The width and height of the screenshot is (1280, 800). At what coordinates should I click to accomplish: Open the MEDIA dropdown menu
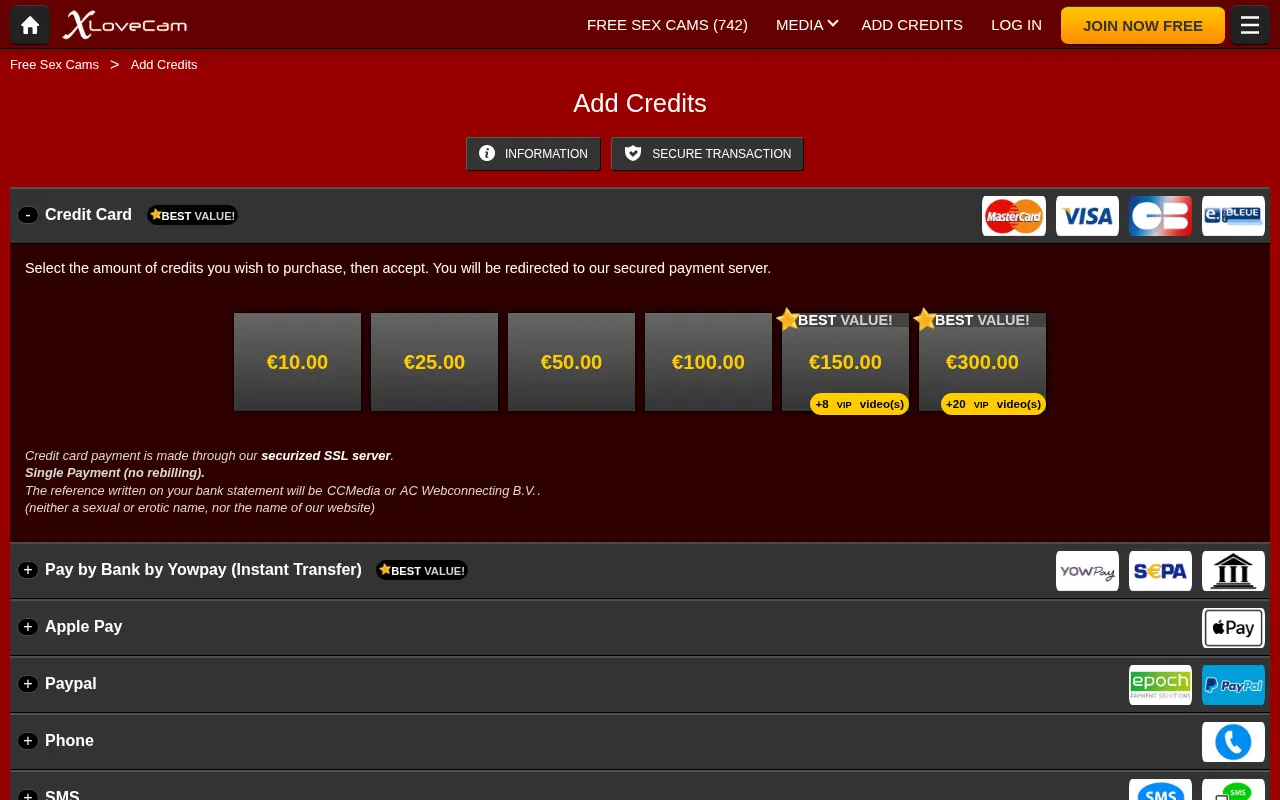tap(806, 25)
